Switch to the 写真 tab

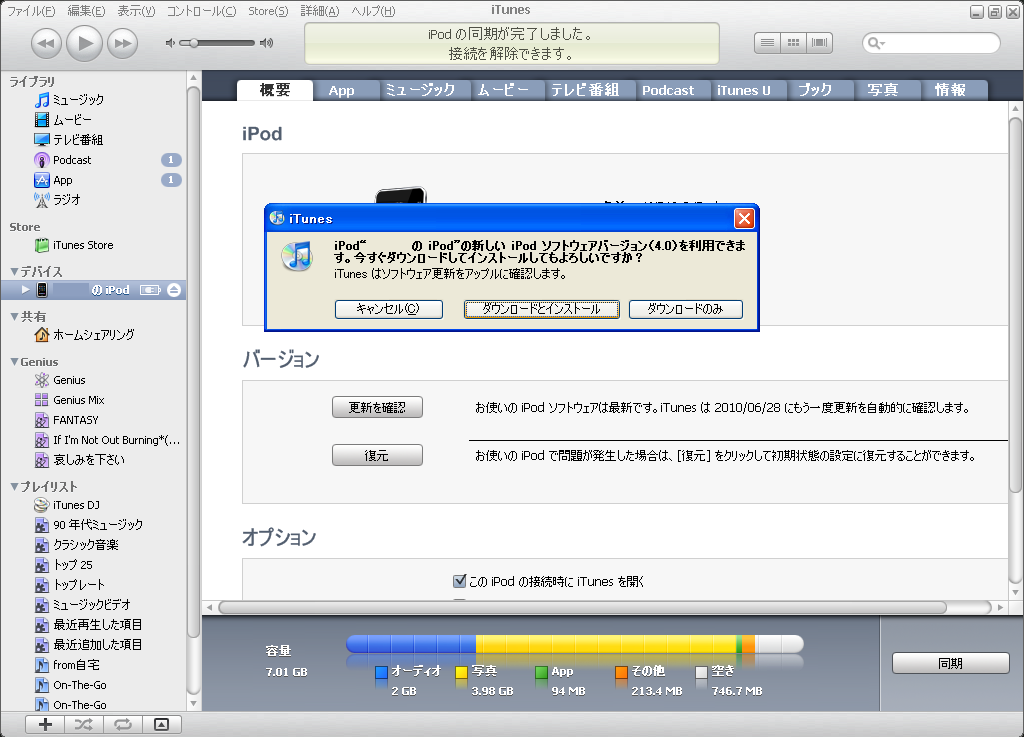coord(883,91)
